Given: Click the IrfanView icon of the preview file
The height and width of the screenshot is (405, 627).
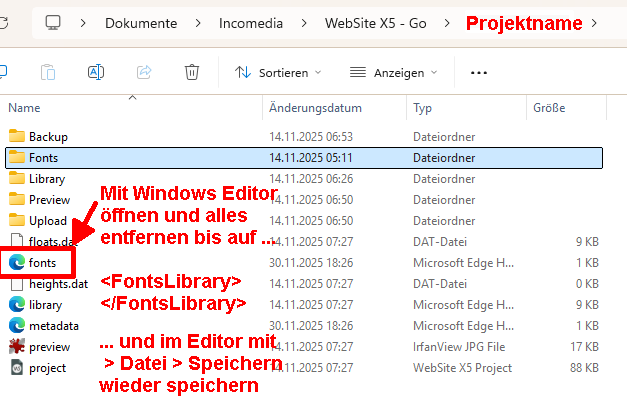Looking at the screenshot, I should click(16, 347).
